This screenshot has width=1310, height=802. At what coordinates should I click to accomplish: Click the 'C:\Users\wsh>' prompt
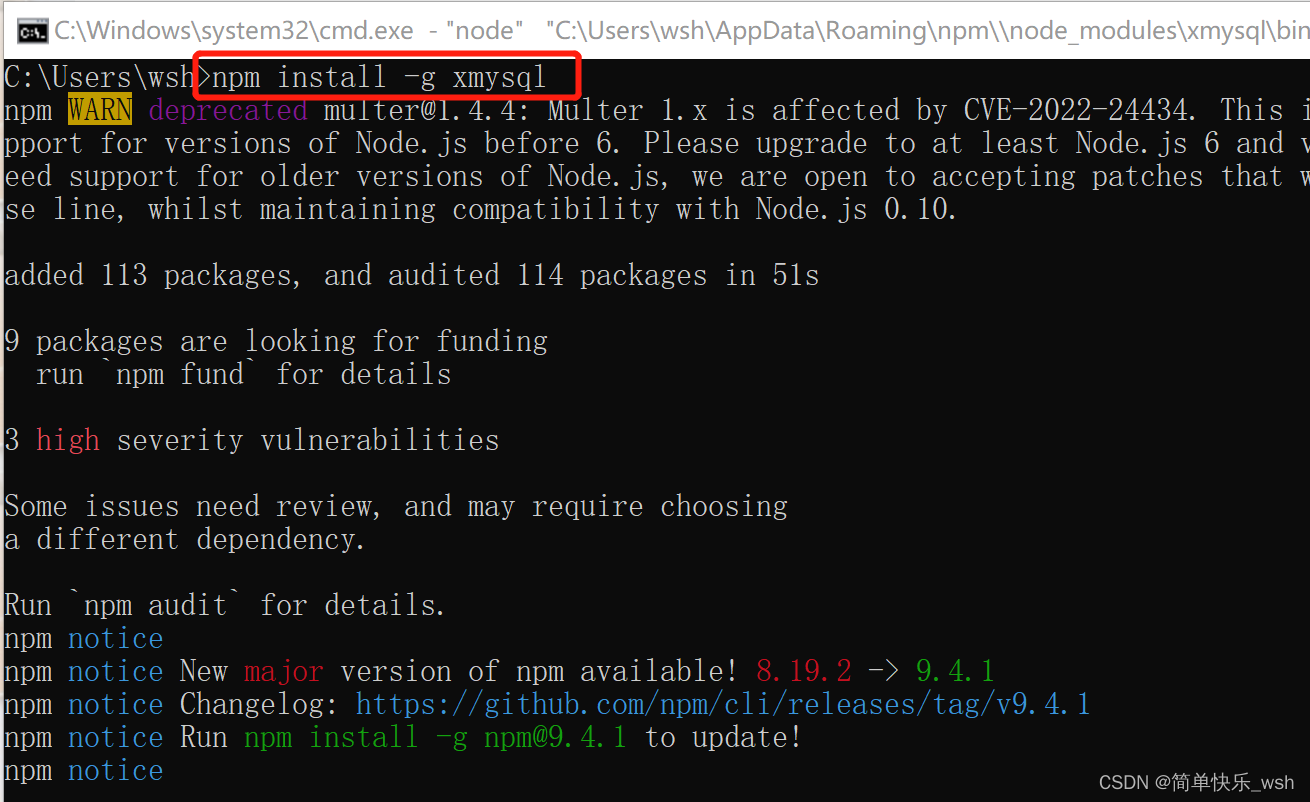(108, 77)
